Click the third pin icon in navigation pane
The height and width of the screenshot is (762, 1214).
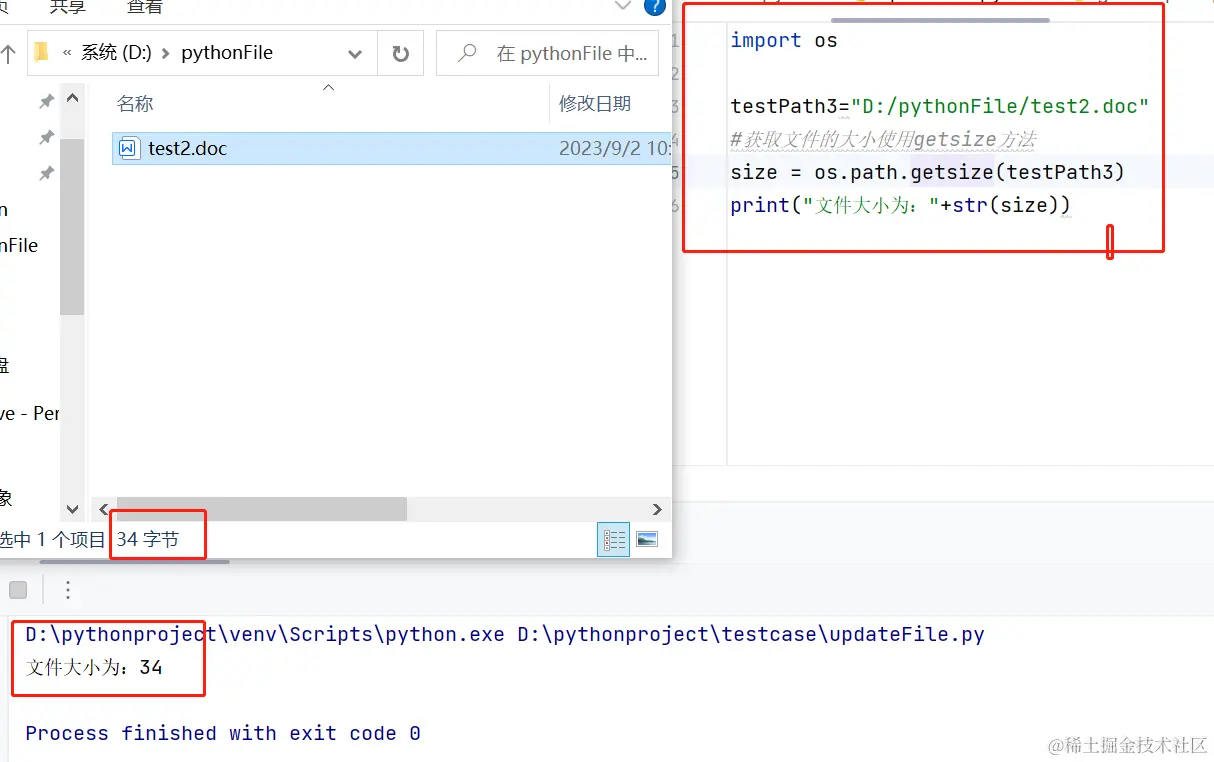[x=46, y=173]
